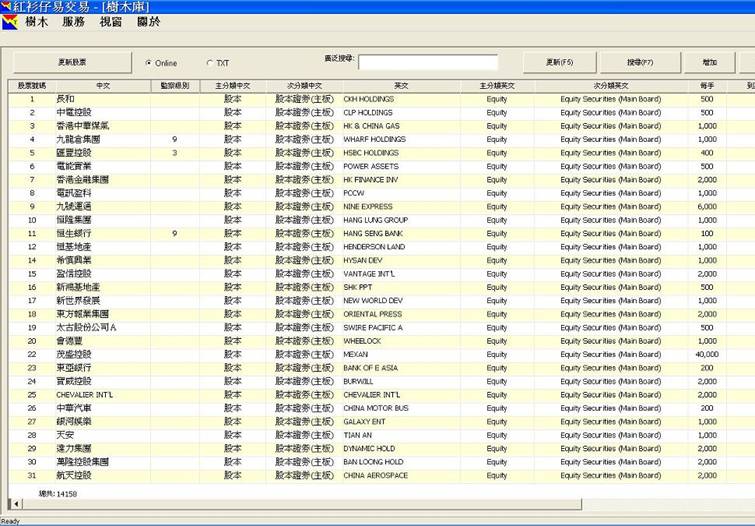Sort by the 次分類中文 column header

click(x=304, y=86)
